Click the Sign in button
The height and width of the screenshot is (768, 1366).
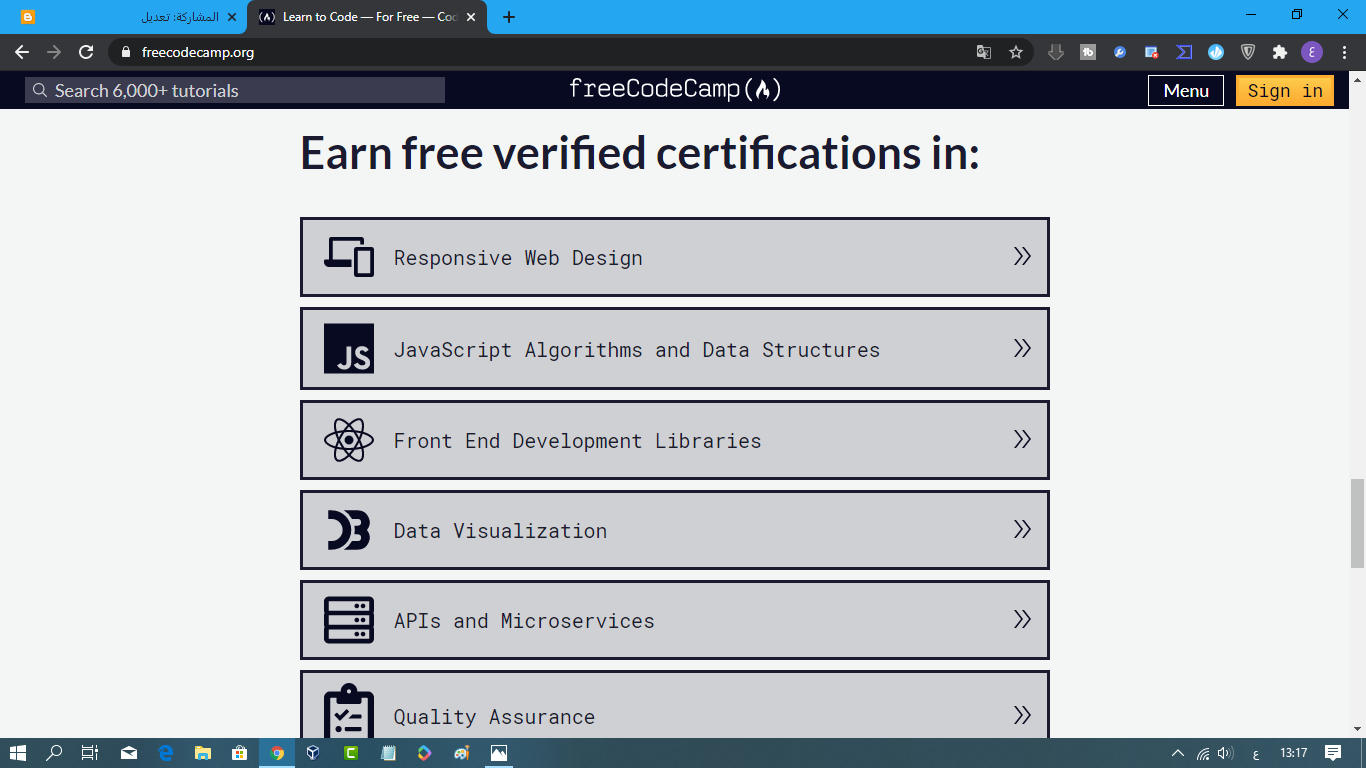[x=1285, y=90]
